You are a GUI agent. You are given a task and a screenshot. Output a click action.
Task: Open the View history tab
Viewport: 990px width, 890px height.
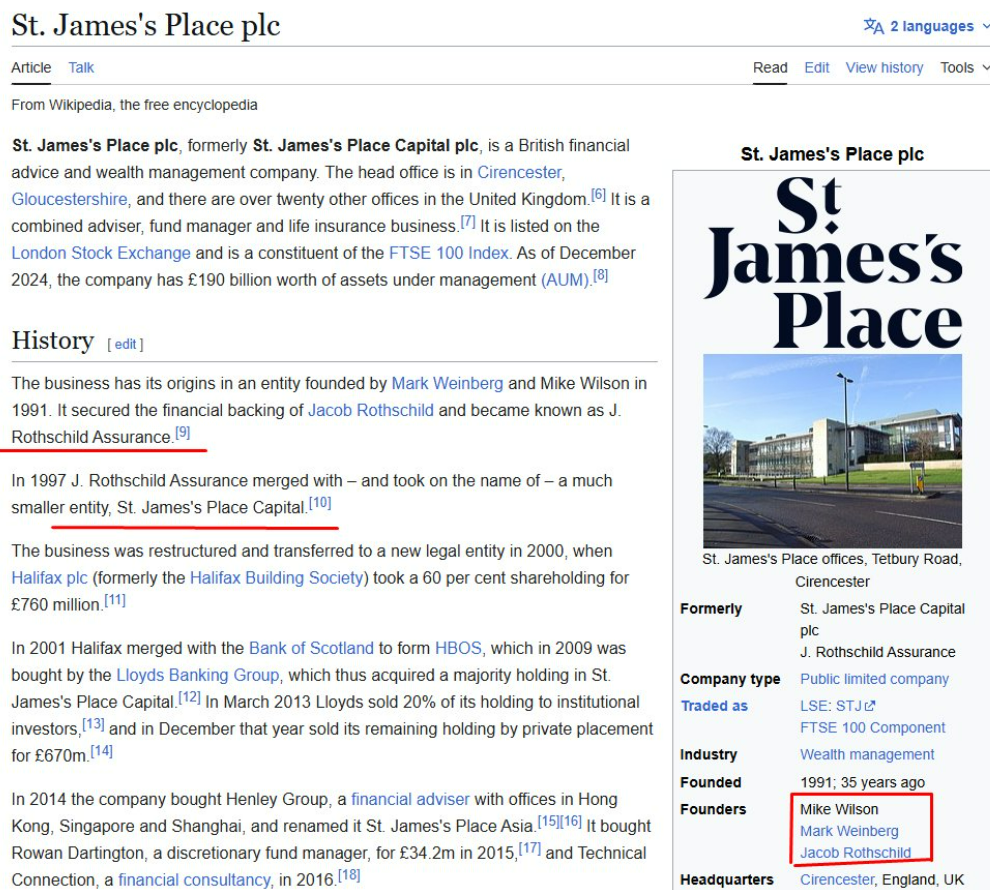(884, 67)
